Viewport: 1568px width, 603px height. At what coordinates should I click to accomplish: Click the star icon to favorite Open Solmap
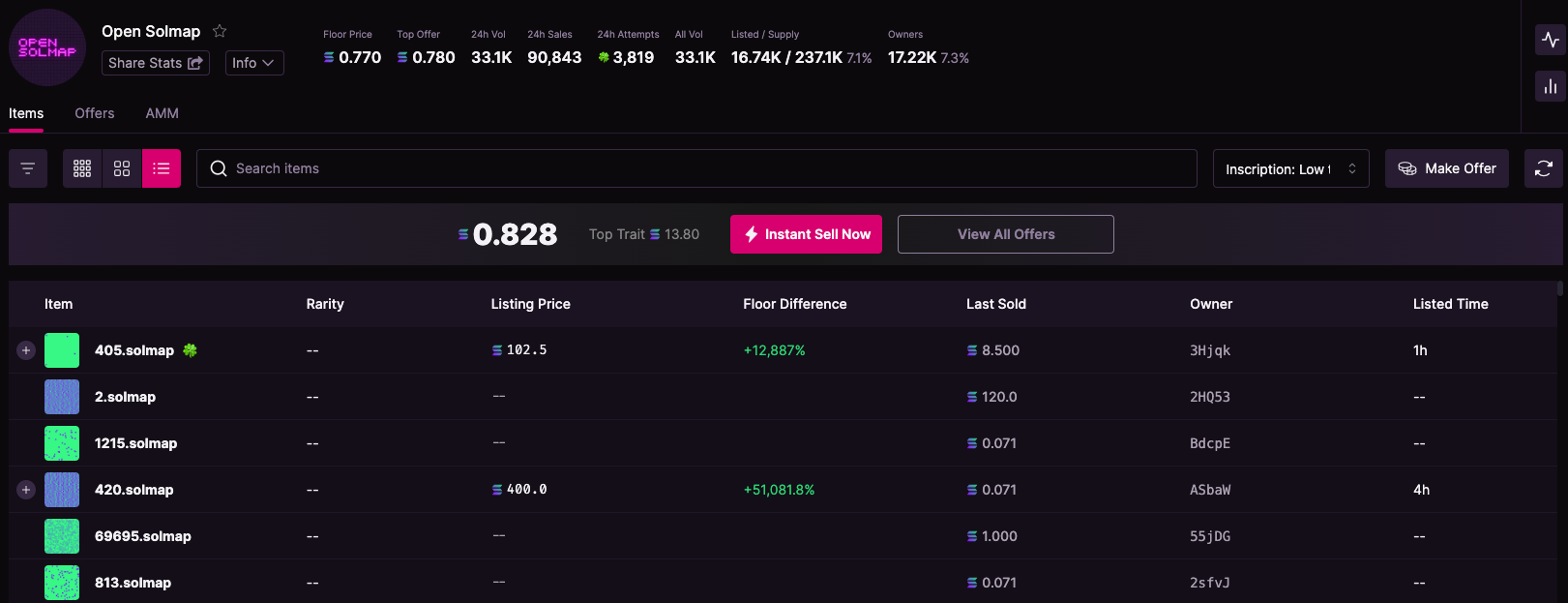click(220, 31)
